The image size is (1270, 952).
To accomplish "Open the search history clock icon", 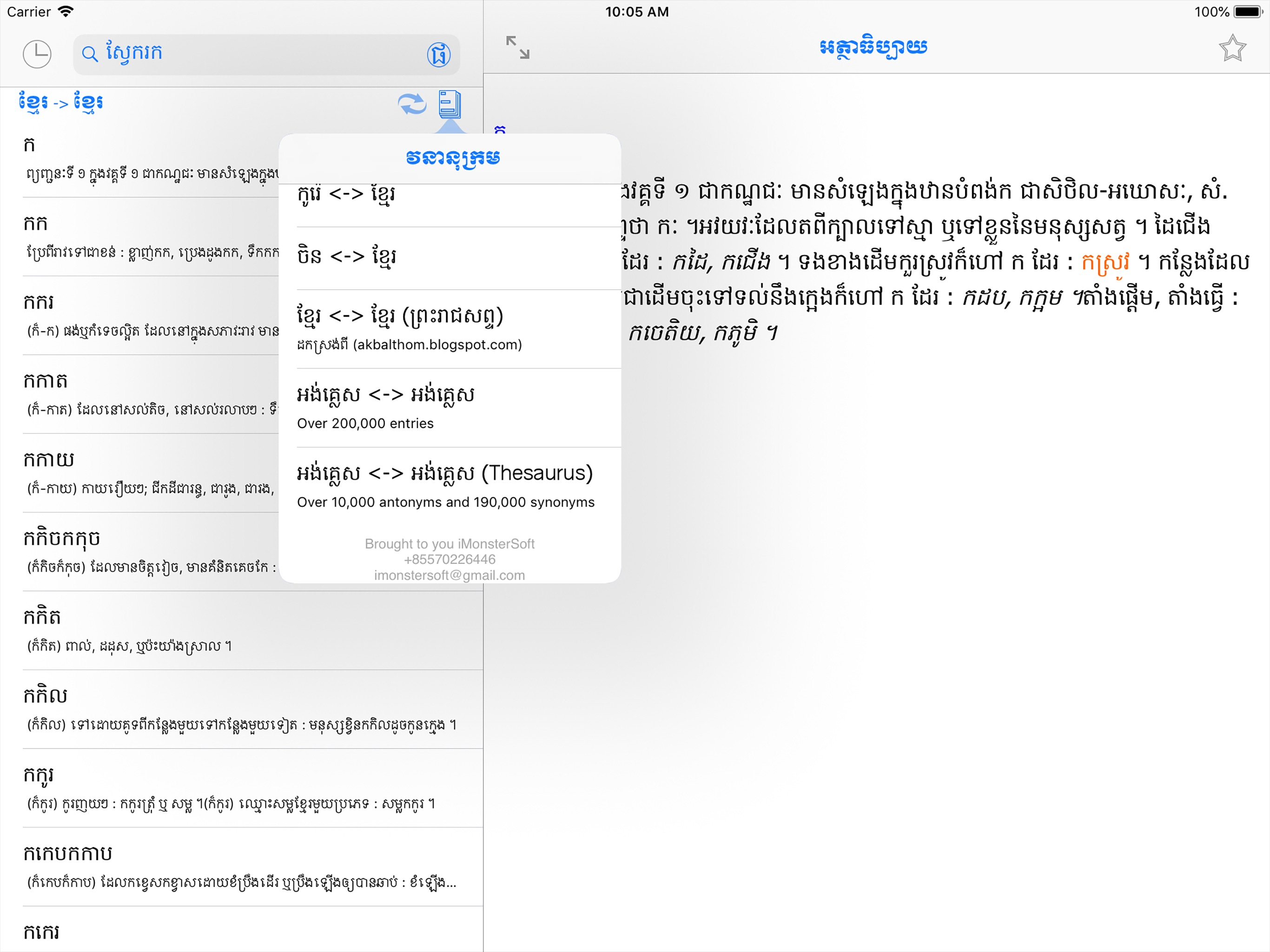I will point(37,54).
